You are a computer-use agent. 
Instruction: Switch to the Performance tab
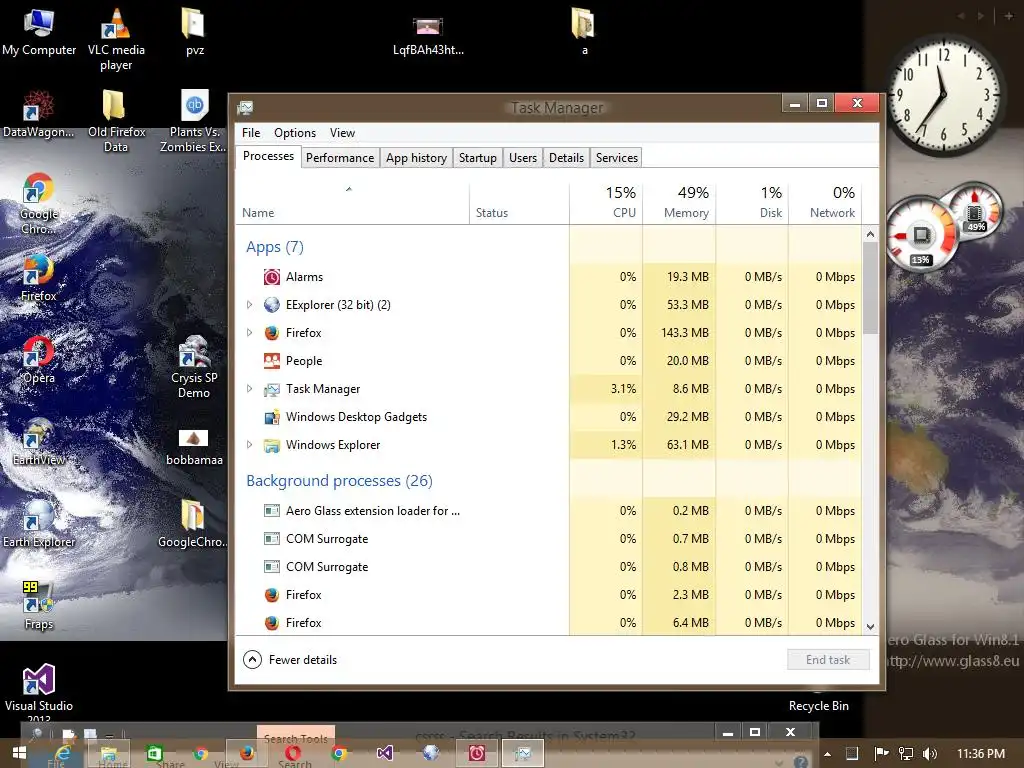(340, 157)
